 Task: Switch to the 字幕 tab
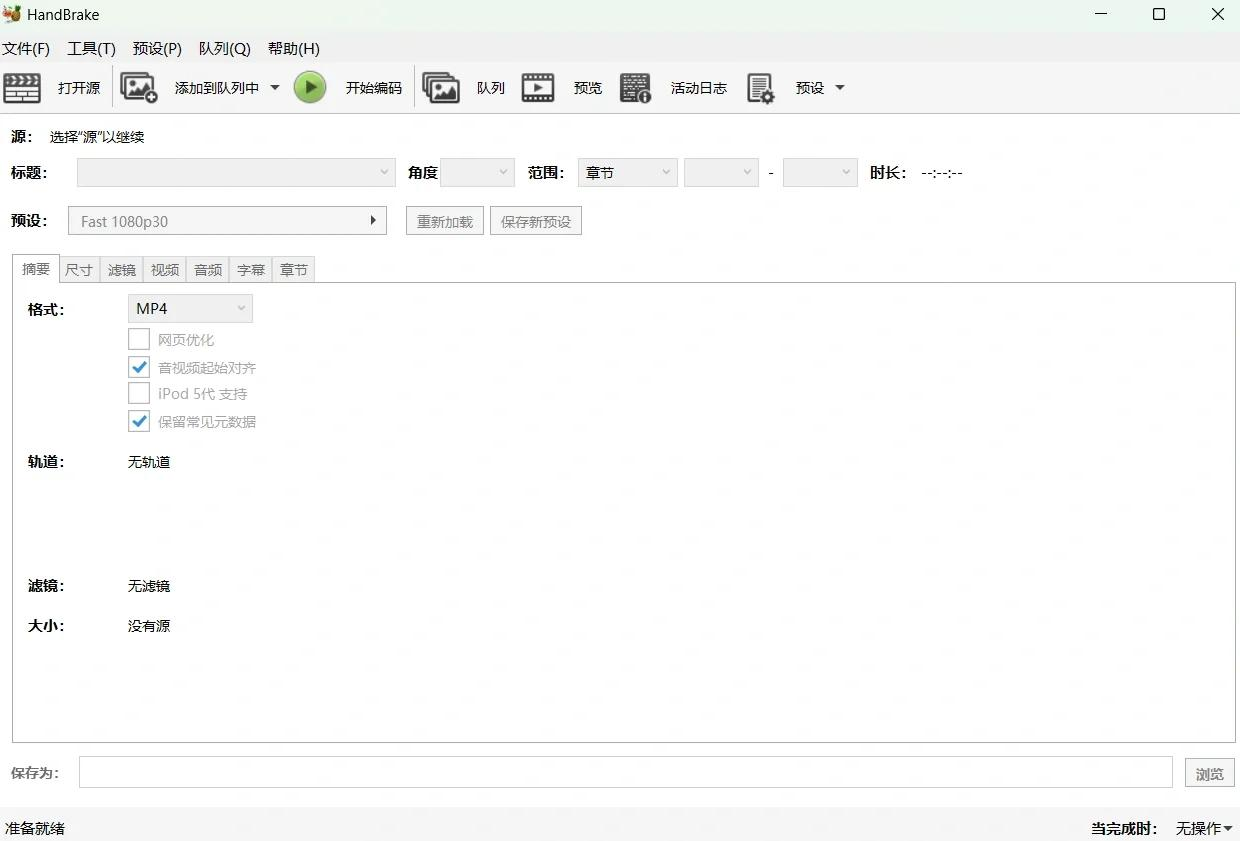tap(251, 270)
